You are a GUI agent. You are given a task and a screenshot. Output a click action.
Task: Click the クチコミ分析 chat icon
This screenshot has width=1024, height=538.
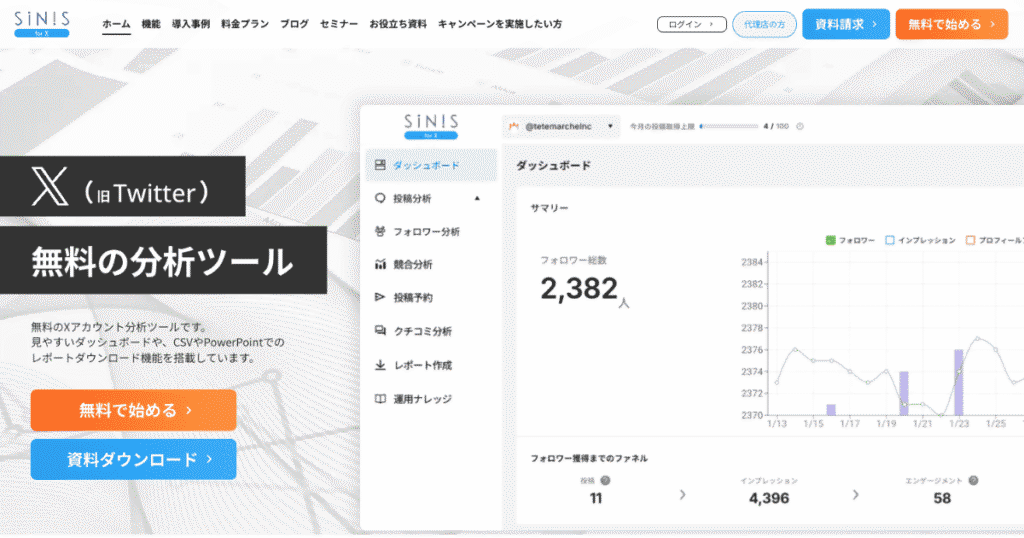380,330
